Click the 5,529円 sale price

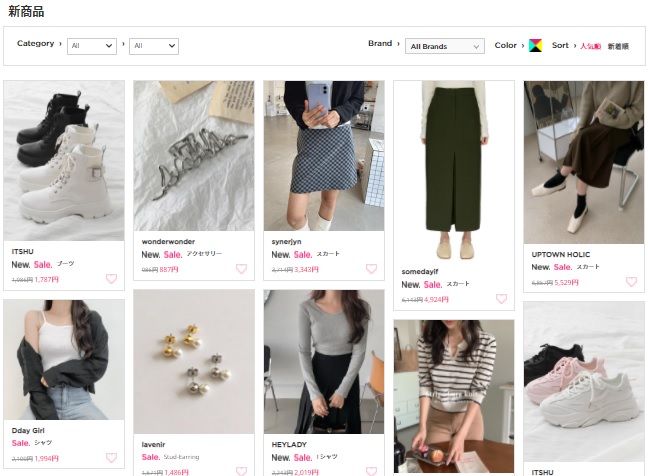click(567, 283)
